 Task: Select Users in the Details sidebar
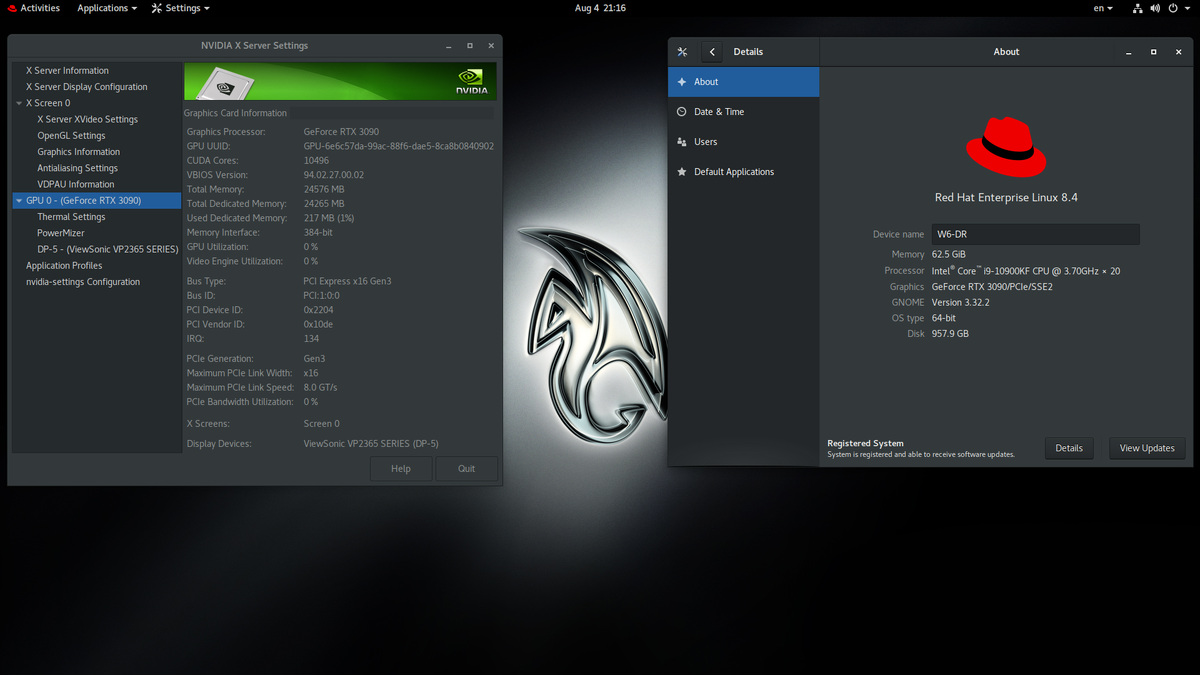point(743,142)
